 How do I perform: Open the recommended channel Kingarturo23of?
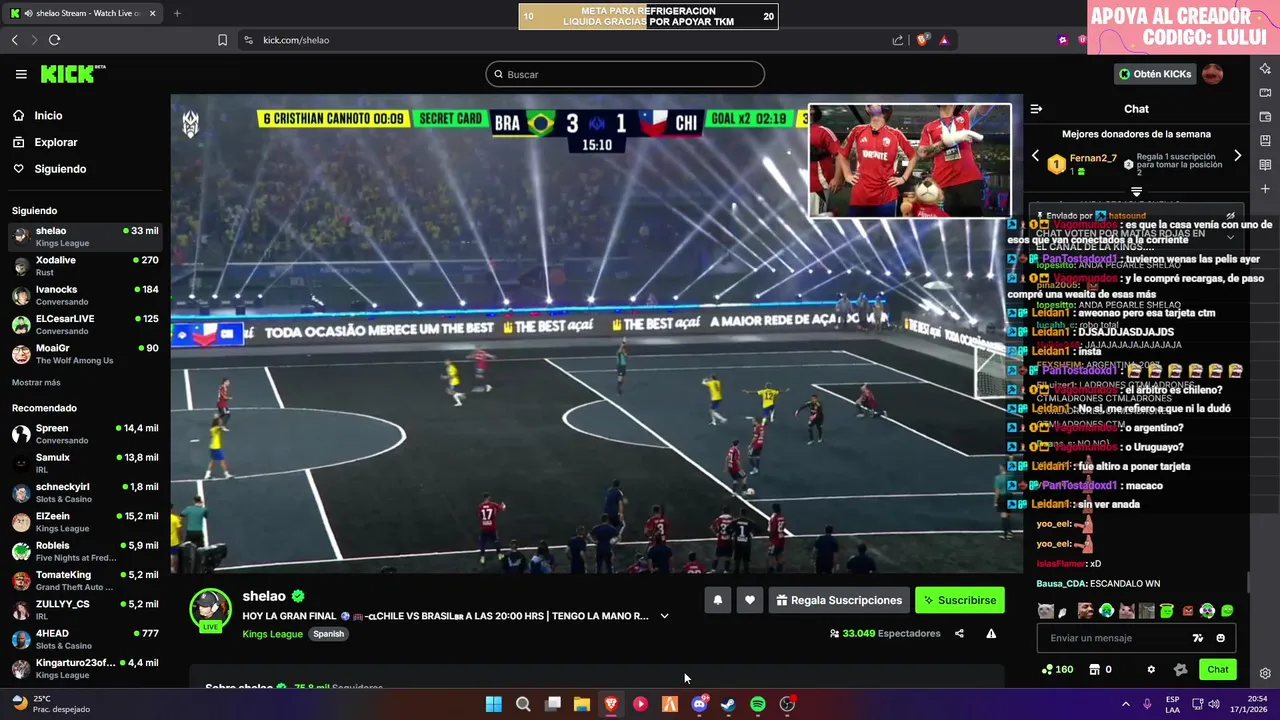coord(85,668)
